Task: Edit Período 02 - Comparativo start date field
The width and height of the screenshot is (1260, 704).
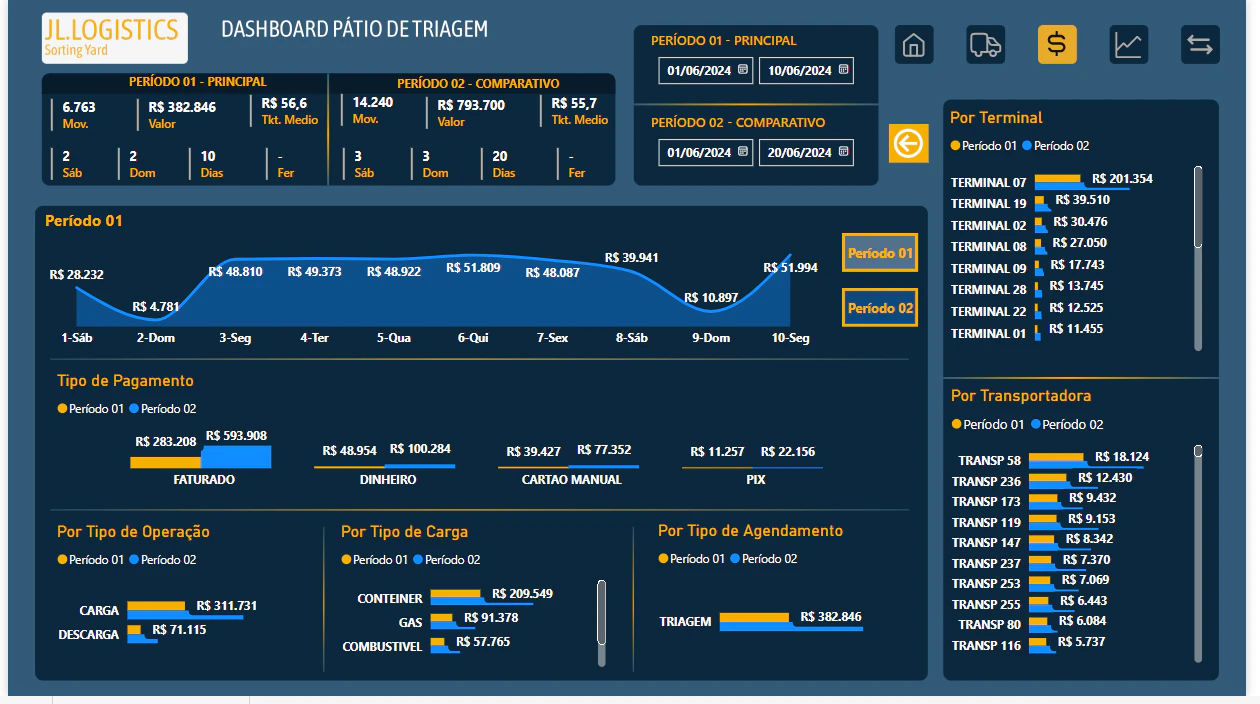Action: click(x=706, y=152)
